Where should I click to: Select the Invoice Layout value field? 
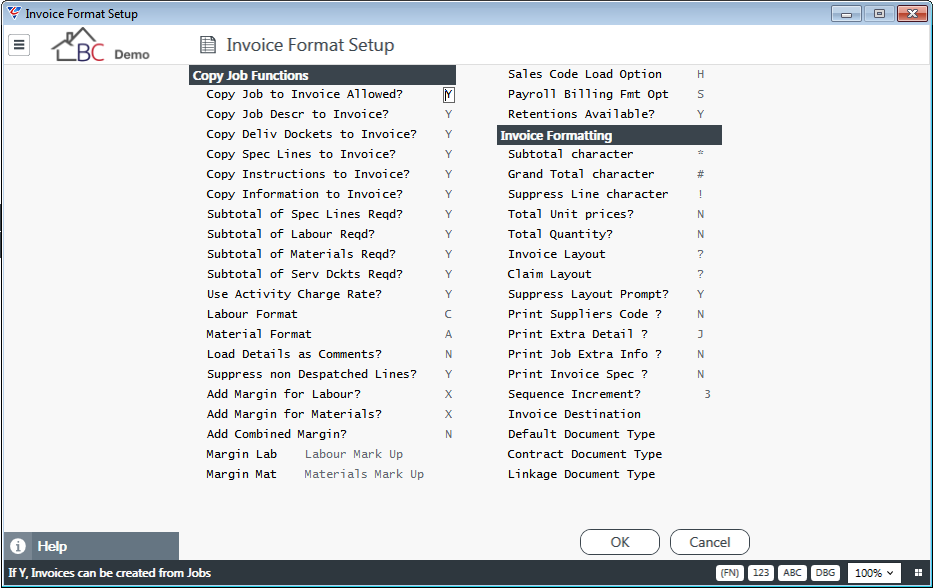tap(700, 254)
